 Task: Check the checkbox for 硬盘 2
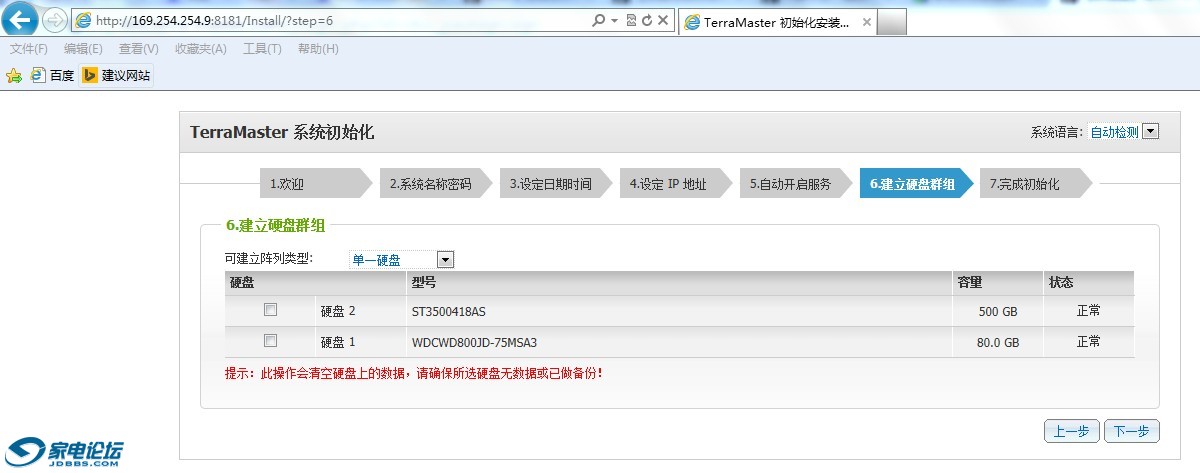[x=270, y=310]
